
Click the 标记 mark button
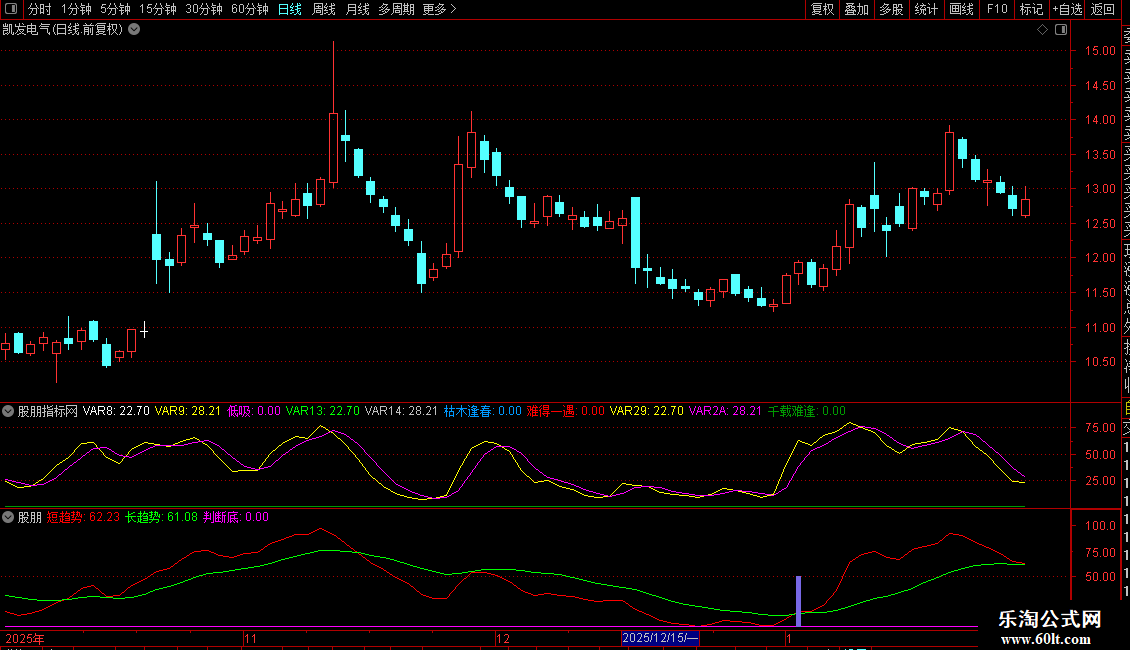[x=1030, y=9]
